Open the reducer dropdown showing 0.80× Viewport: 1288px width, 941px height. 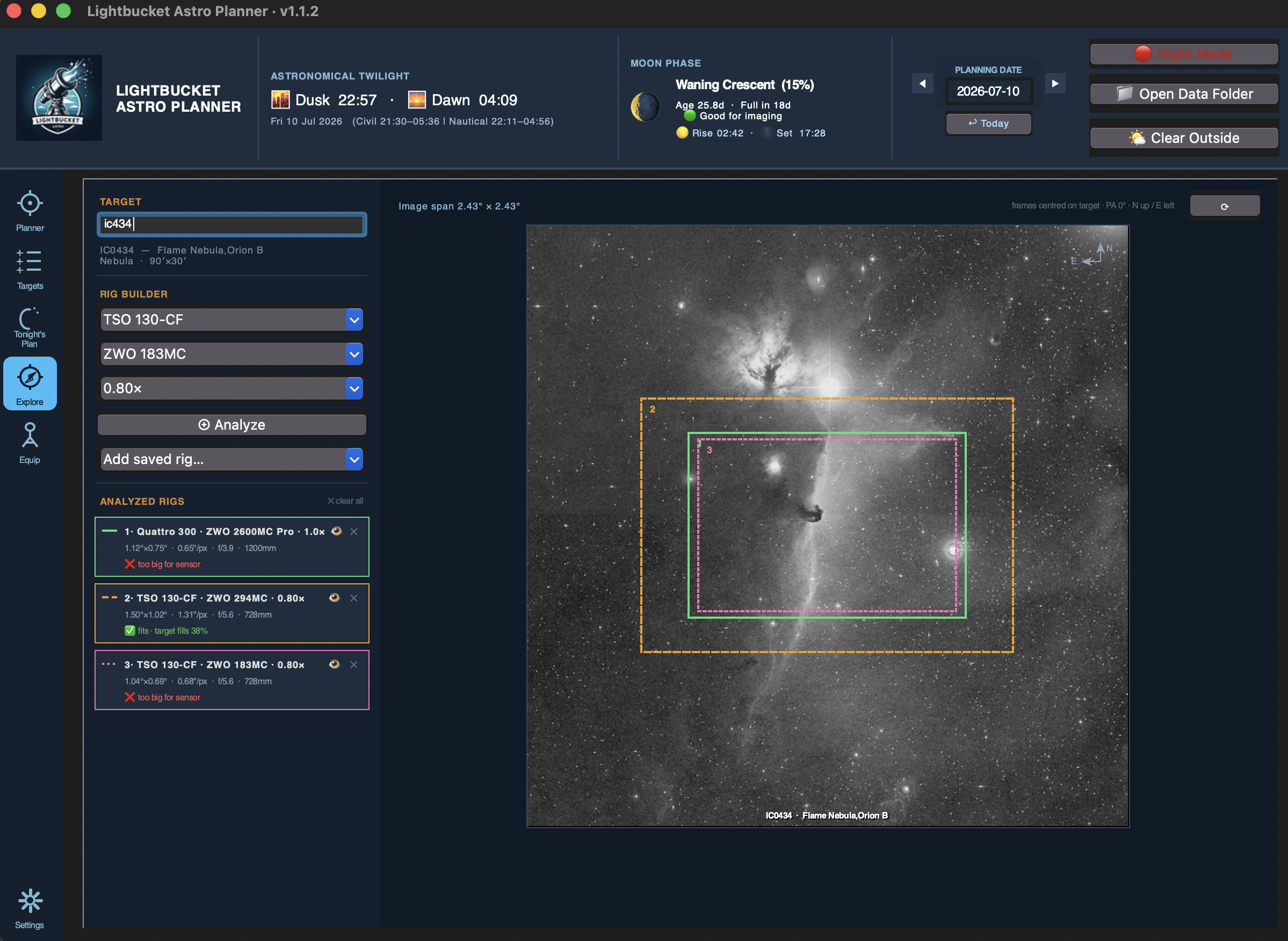[232, 388]
